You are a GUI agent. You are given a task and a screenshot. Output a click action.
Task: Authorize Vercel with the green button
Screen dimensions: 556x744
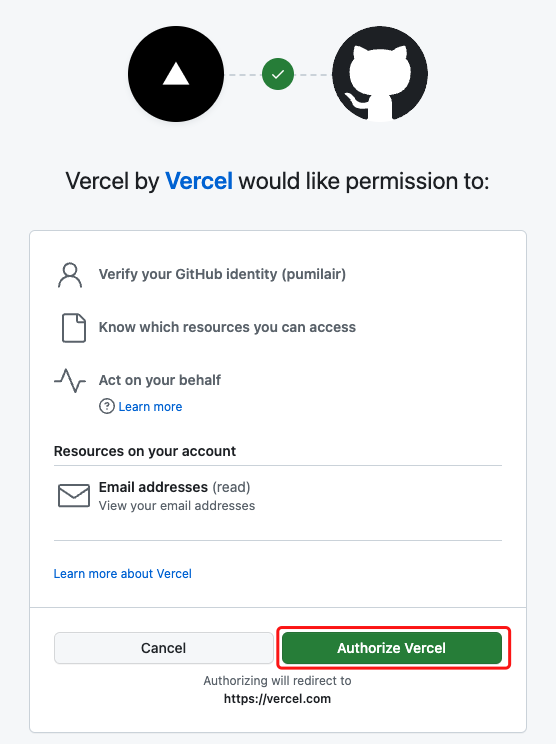click(392, 648)
